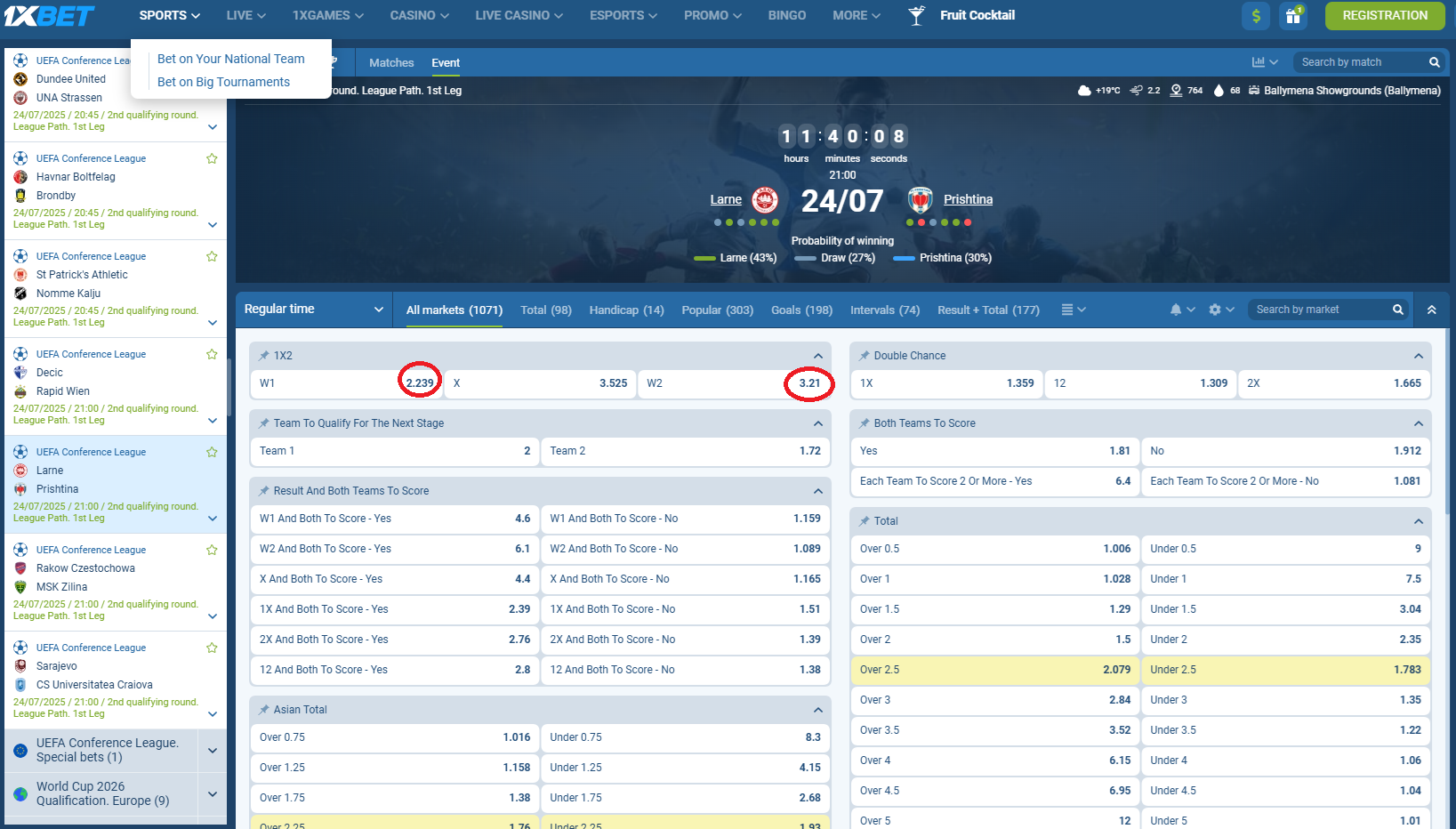Screen dimensions: 1456x829
Task: Click Bet on Big Tournaments link
Action: pyautogui.click(x=223, y=82)
